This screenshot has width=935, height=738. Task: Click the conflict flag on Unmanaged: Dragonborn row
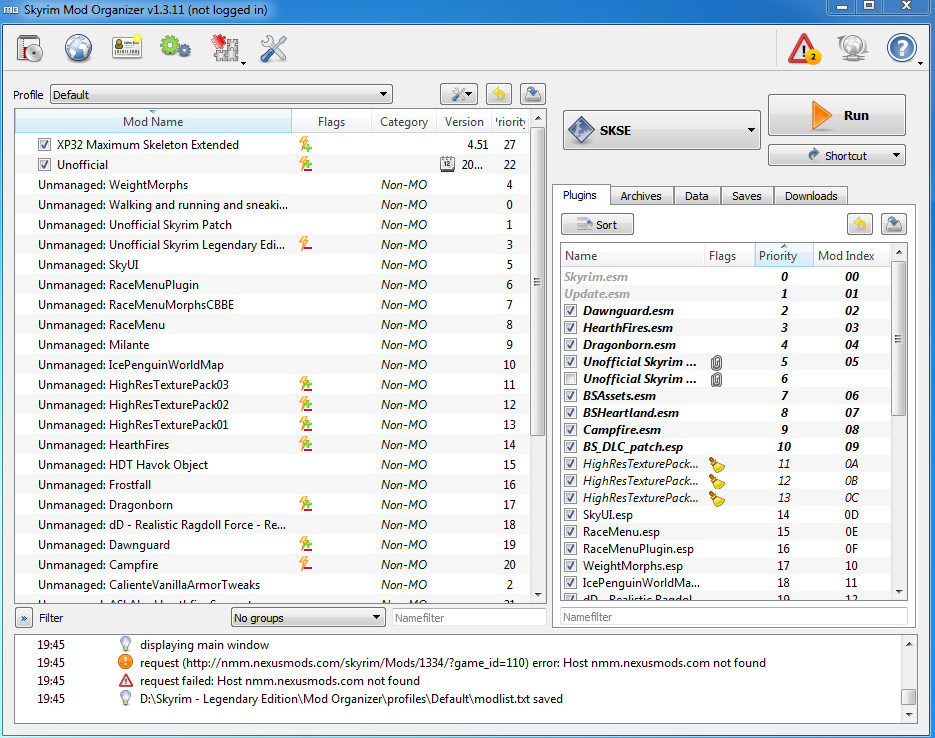click(305, 504)
